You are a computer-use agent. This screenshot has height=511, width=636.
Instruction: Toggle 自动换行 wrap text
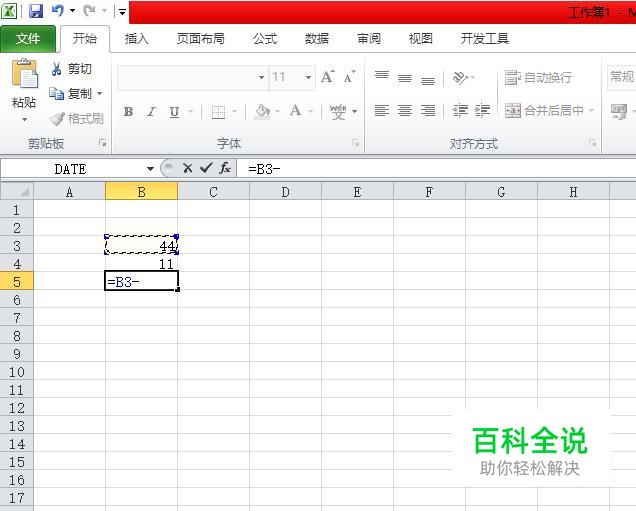(538, 77)
